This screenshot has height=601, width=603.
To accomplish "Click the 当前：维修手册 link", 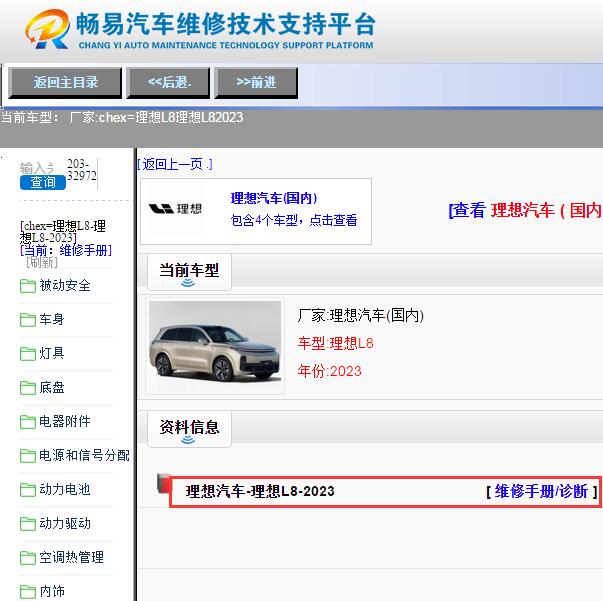I will click(66, 250).
